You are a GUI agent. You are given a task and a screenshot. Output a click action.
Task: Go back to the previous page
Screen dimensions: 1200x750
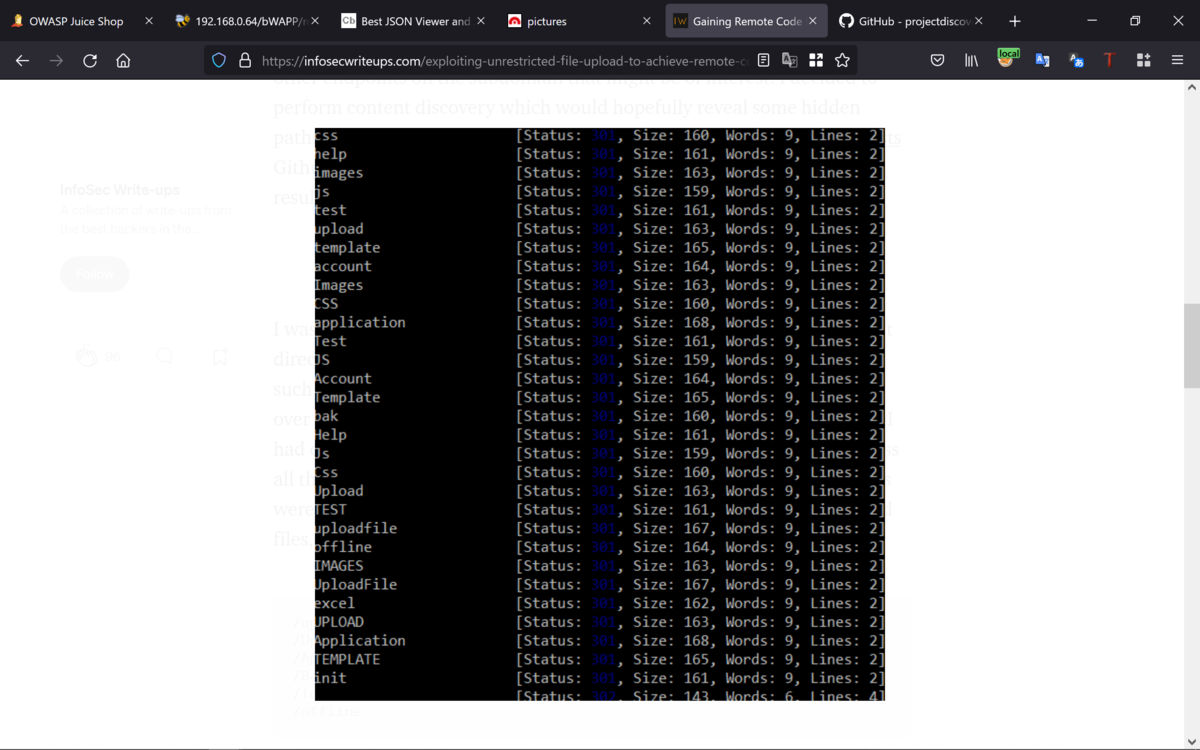23,61
